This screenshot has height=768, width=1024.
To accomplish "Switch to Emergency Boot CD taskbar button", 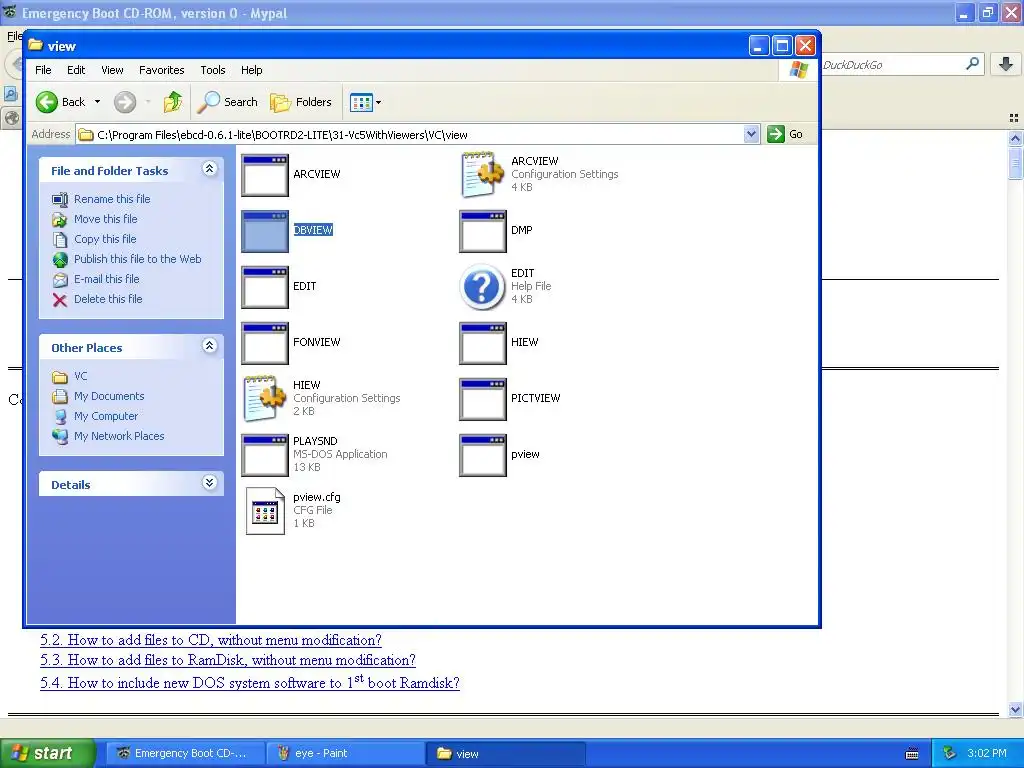I will (185, 753).
